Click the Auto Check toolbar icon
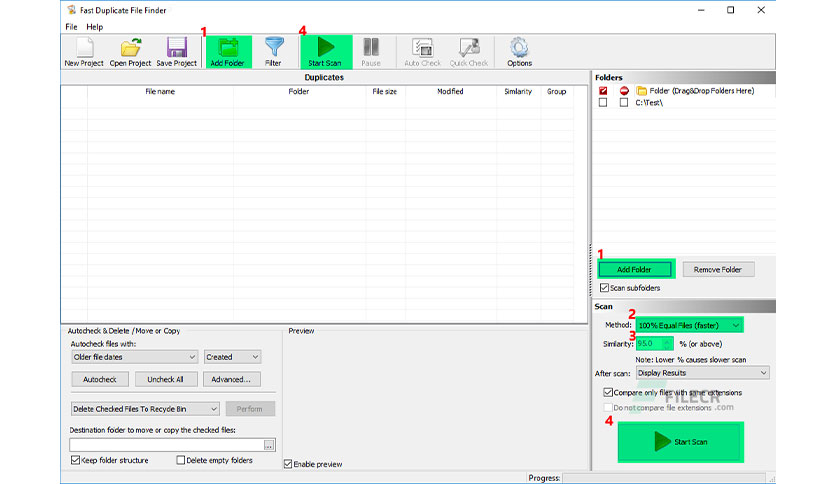This screenshot has height=484, width=836. point(423,52)
